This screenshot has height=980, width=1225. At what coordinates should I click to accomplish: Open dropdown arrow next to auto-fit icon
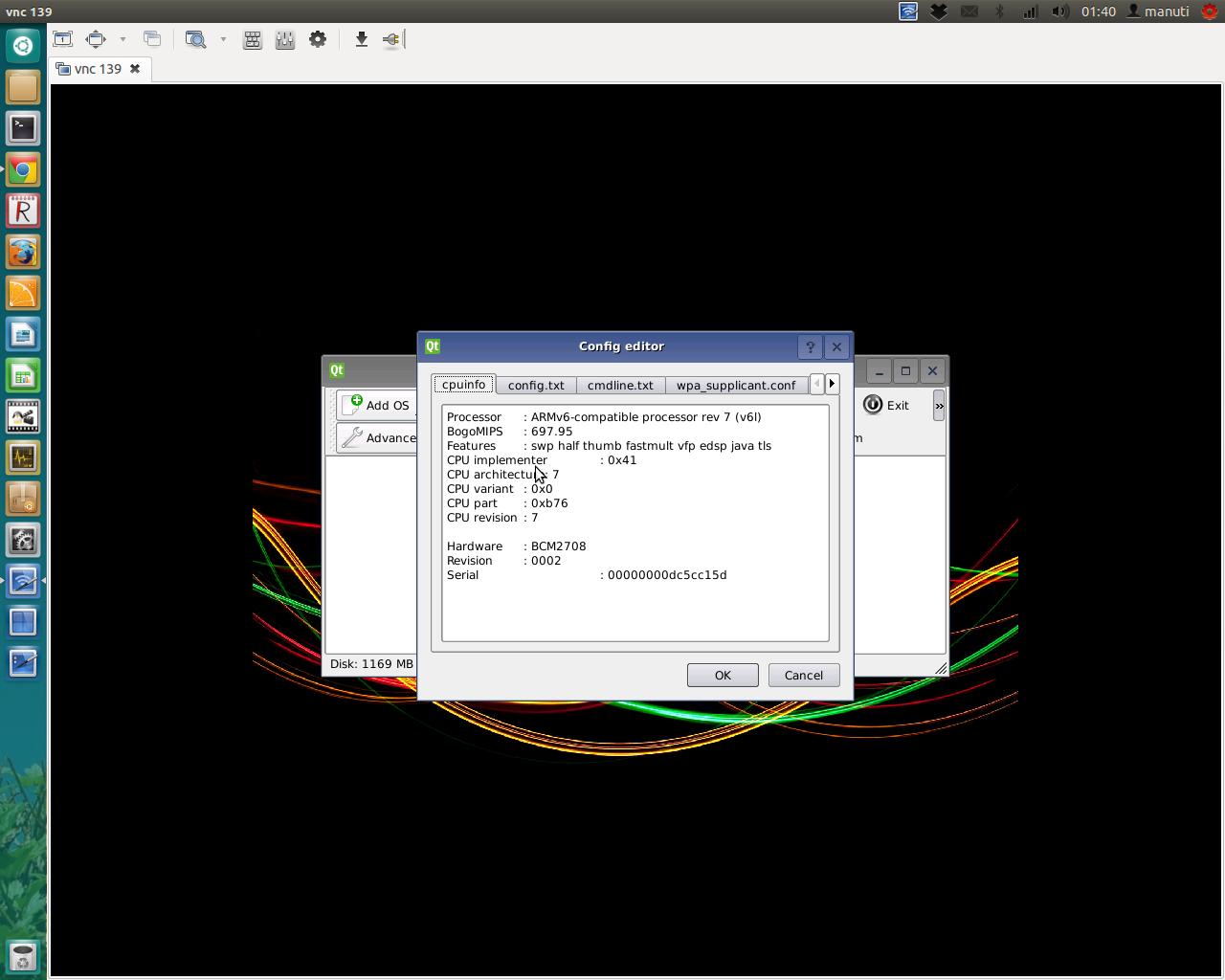coord(122,39)
